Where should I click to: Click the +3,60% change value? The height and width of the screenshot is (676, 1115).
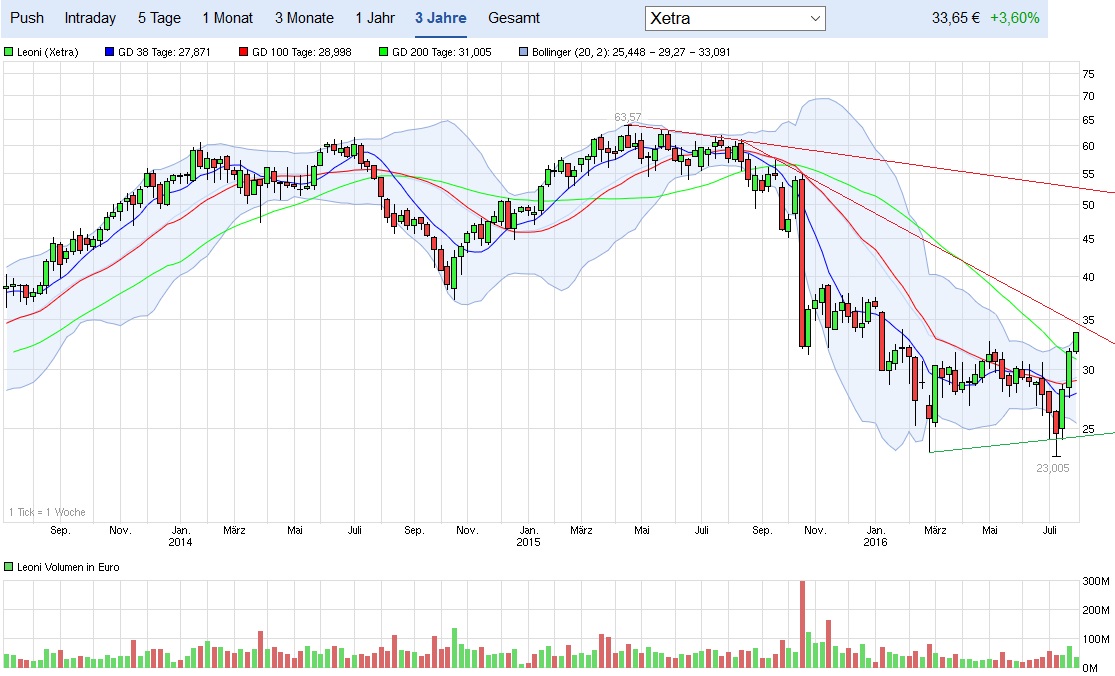(1015, 18)
